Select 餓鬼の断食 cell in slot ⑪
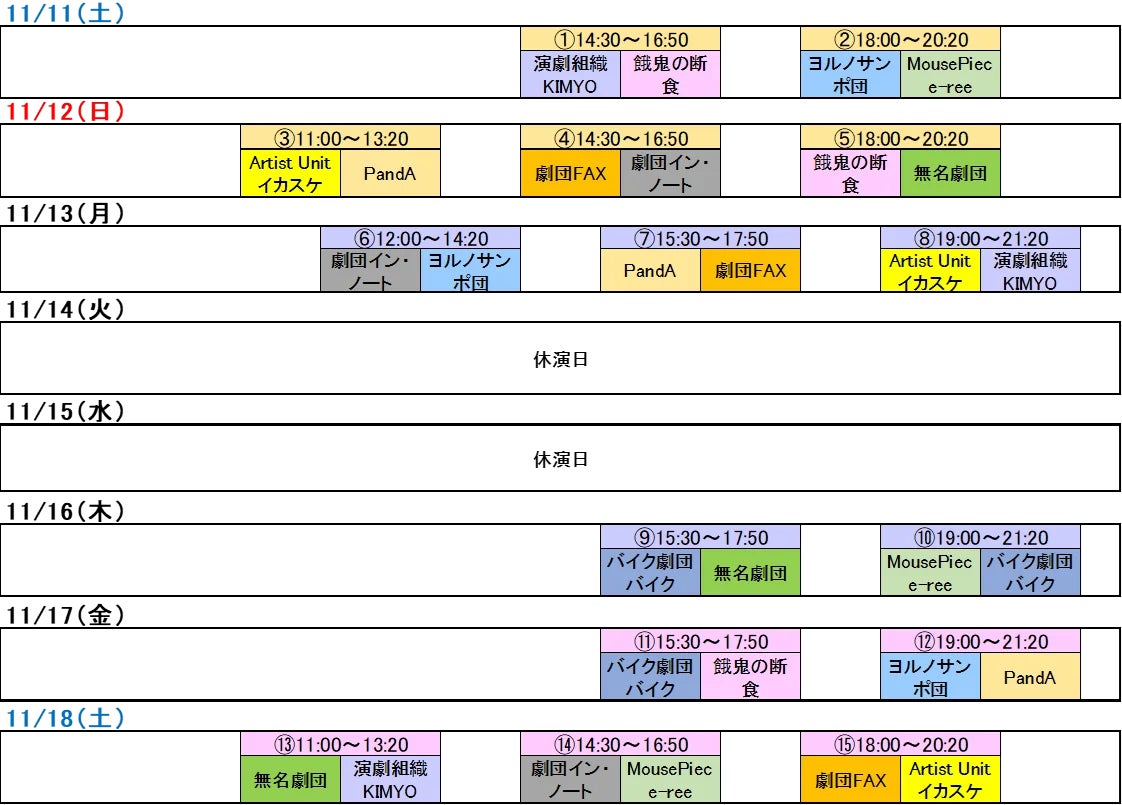Viewport: 1122px width, 805px height. (x=750, y=676)
